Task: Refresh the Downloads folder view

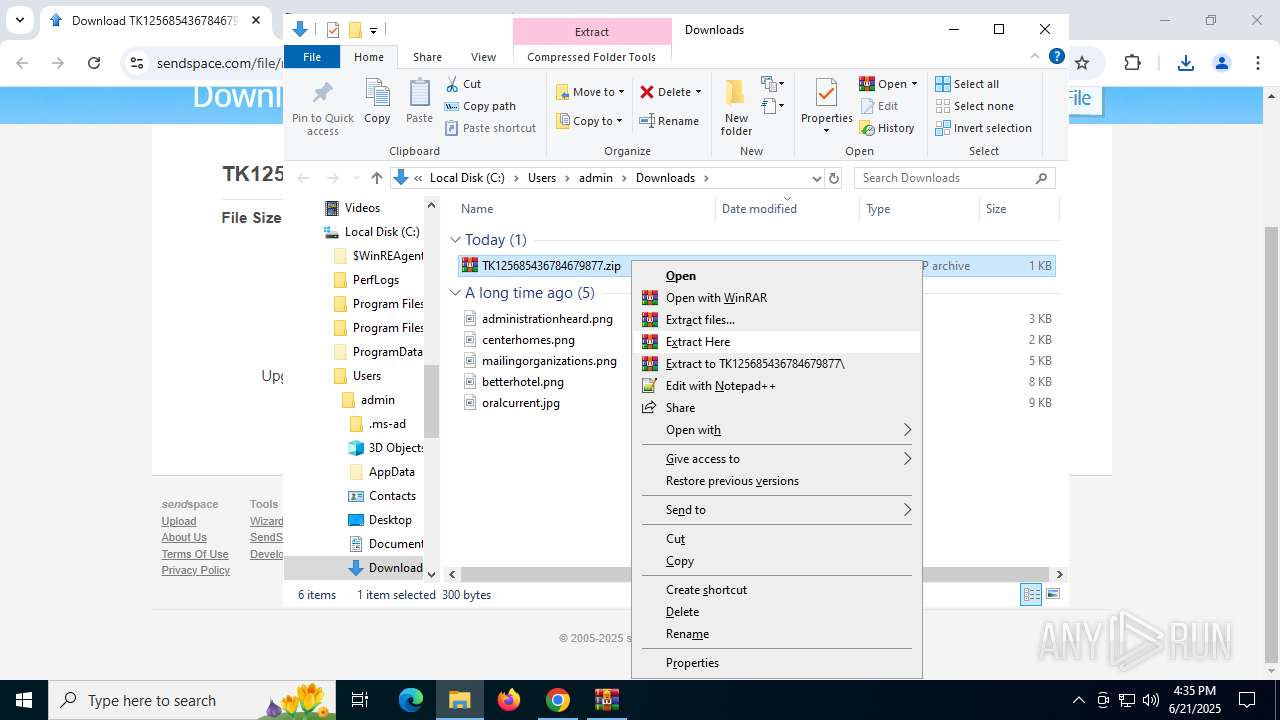Action: point(834,178)
